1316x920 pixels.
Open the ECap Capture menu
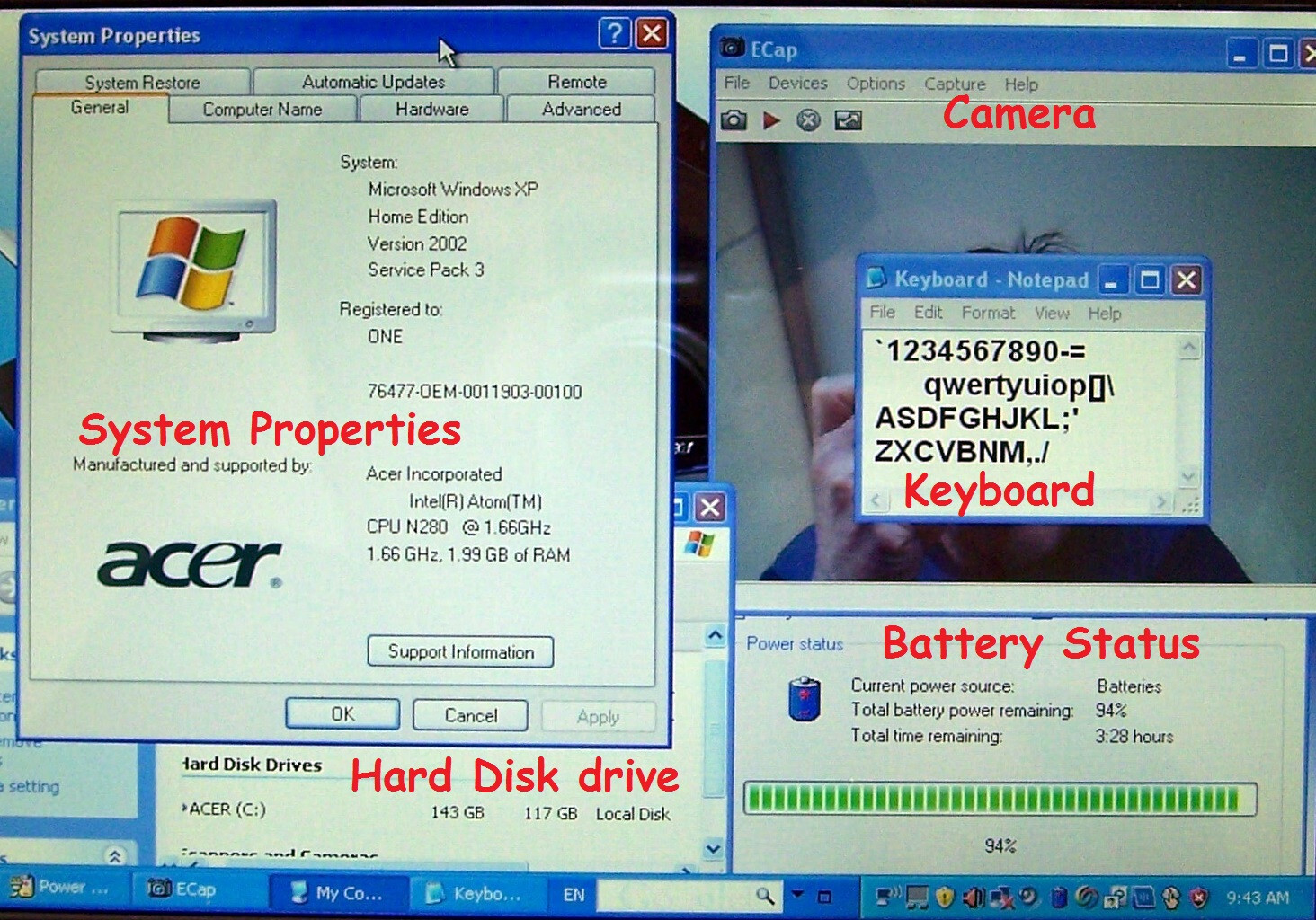955,84
